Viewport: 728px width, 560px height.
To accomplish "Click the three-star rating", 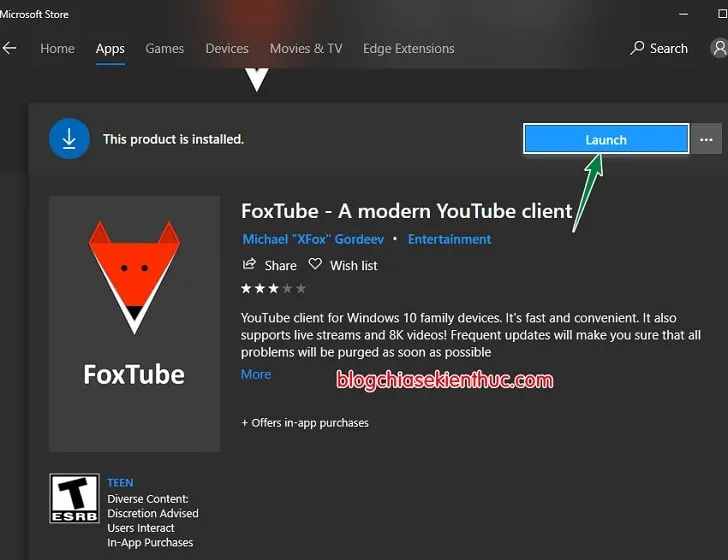I will (x=273, y=289).
